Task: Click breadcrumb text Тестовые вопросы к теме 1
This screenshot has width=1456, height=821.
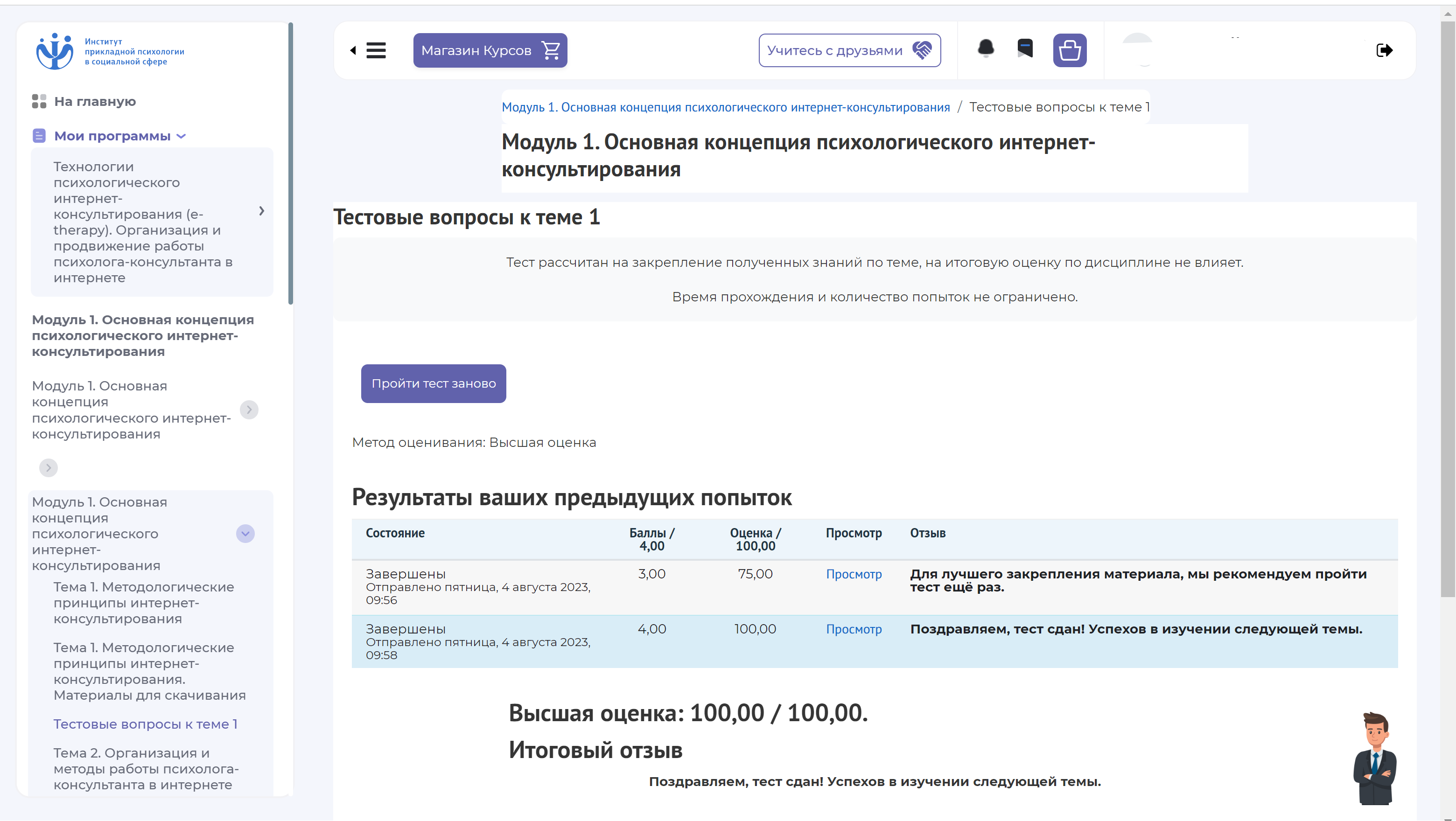Action: 1059,107
